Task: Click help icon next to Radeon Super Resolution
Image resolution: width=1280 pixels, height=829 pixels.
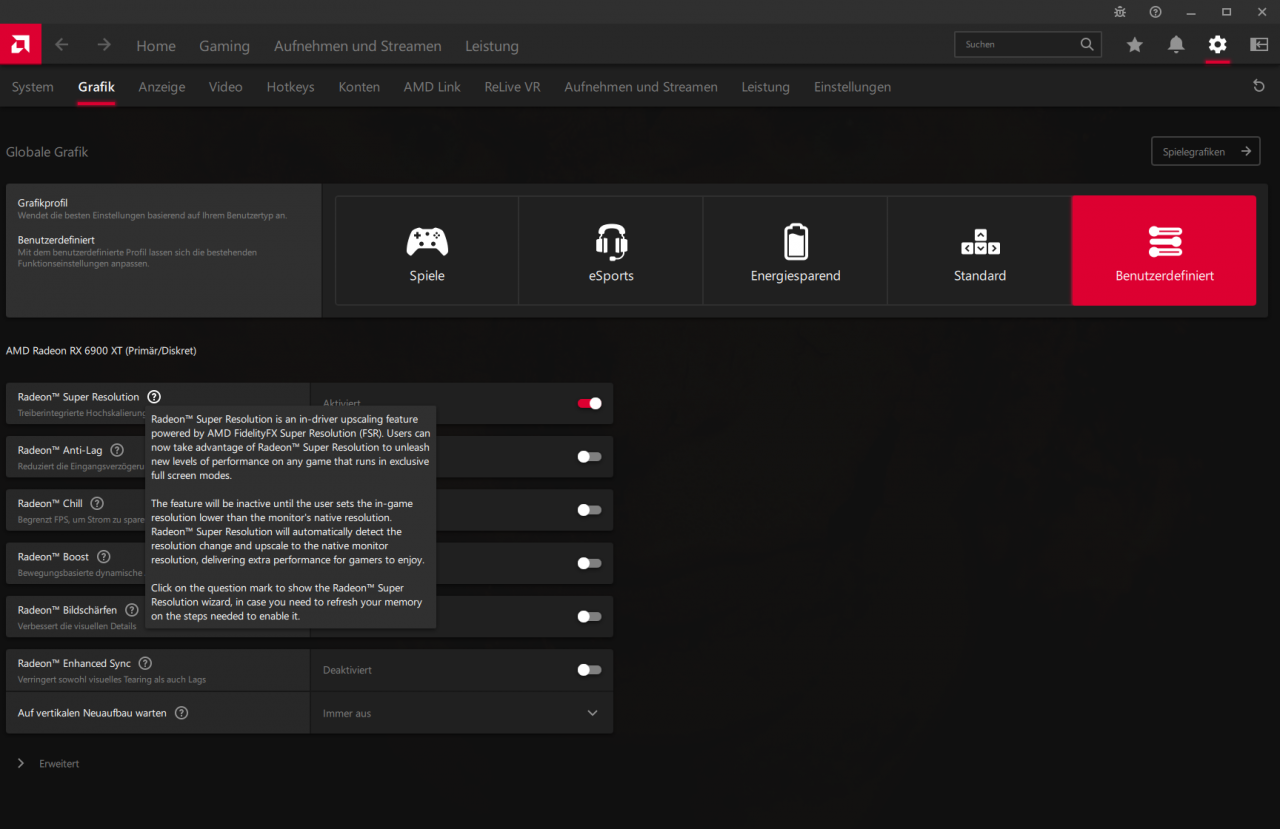Action: click(154, 397)
